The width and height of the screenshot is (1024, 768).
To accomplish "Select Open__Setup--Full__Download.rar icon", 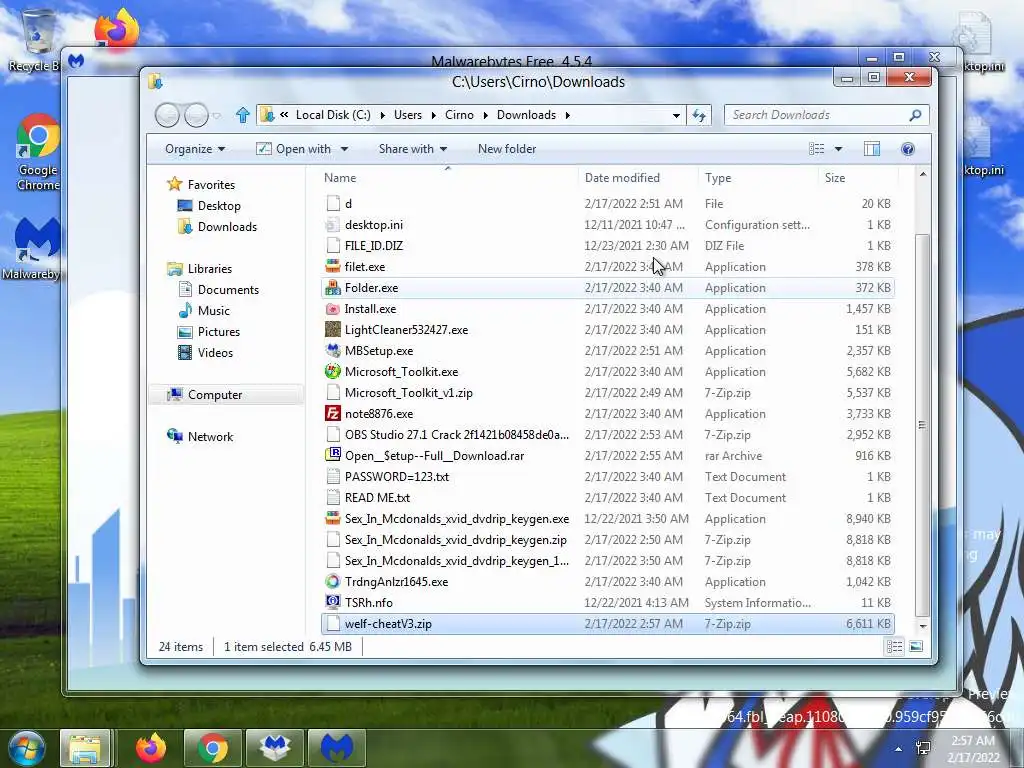I will (333, 455).
